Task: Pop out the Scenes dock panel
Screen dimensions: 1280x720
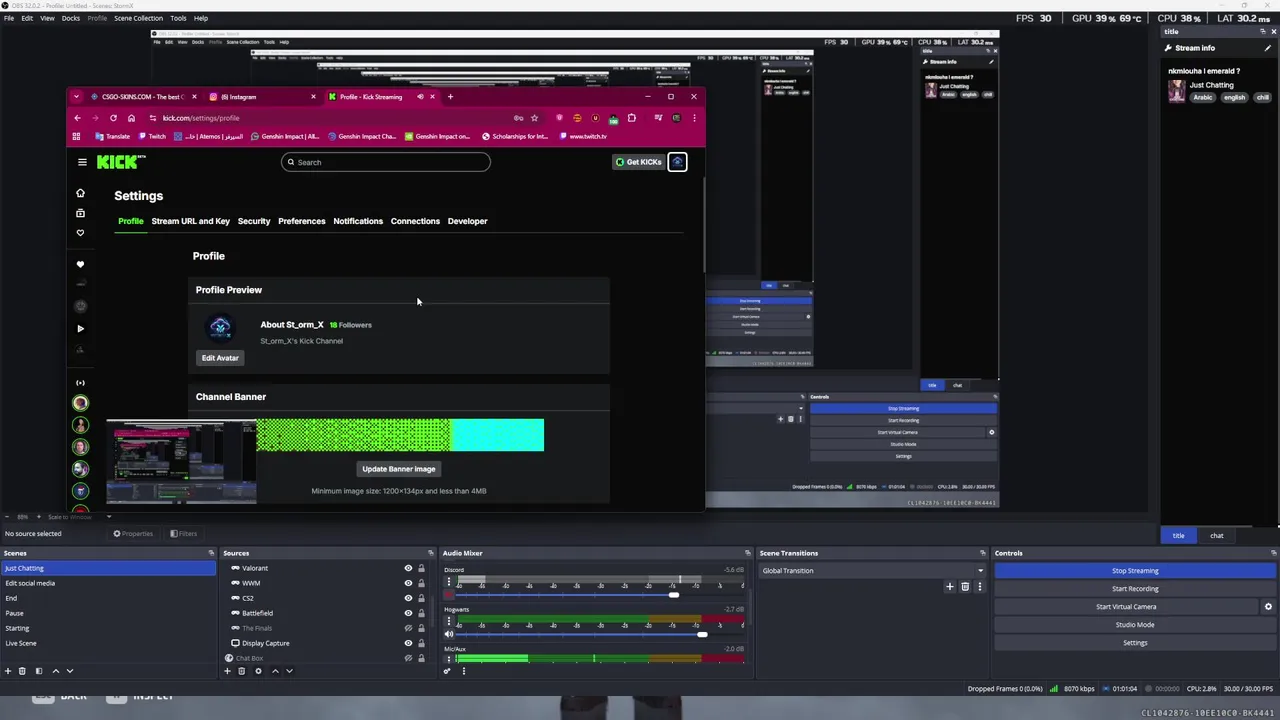Action: (x=211, y=553)
